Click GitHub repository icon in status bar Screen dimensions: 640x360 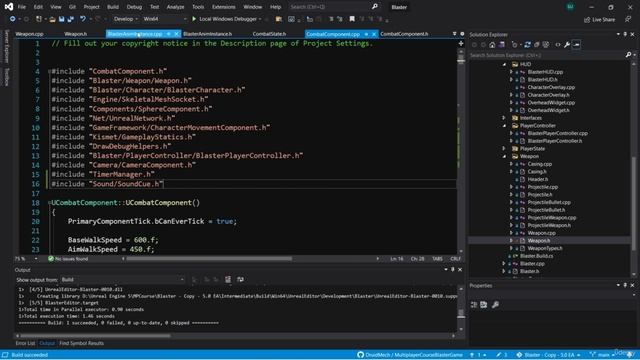pyautogui.click(x=360, y=355)
